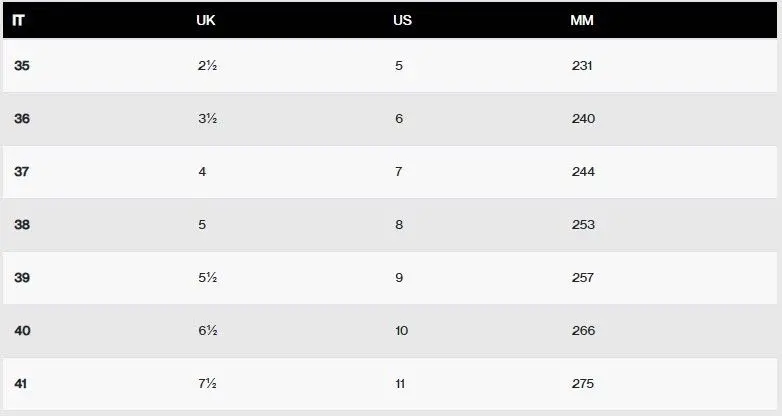Viewport: 782px width, 416px height.
Task: Select IT size 41 row label
Action: (x=20, y=384)
